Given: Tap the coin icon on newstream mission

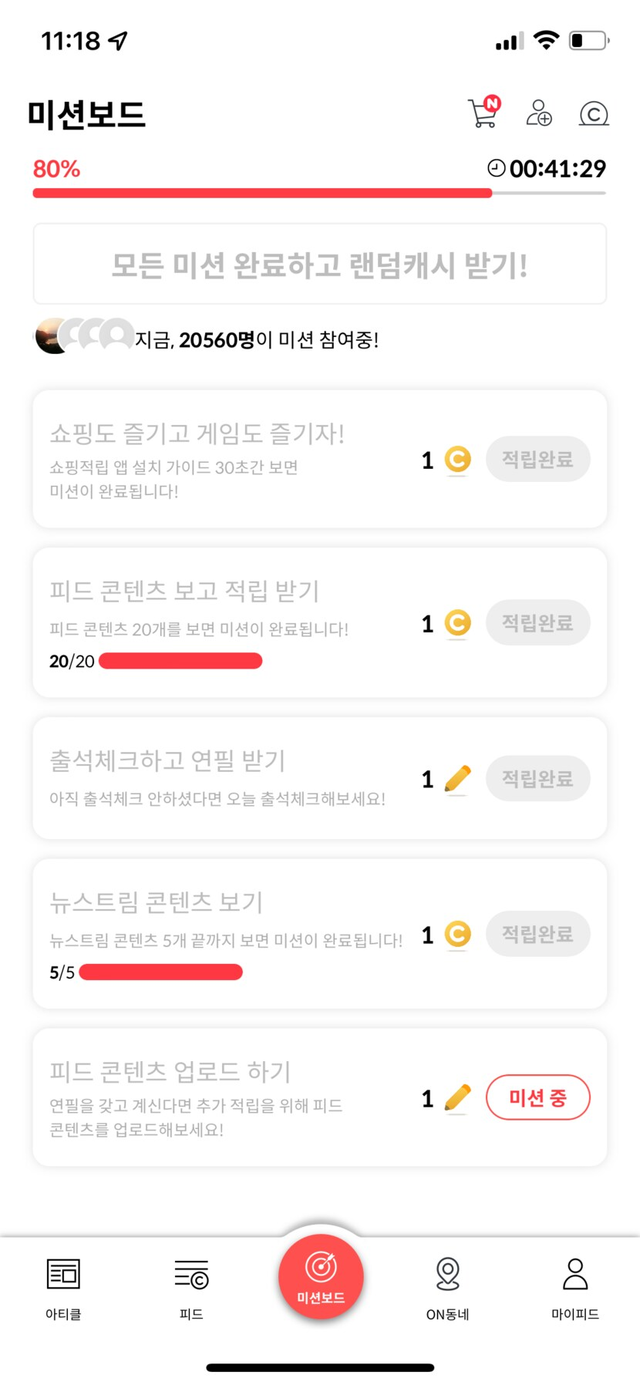Looking at the screenshot, I should (x=457, y=934).
